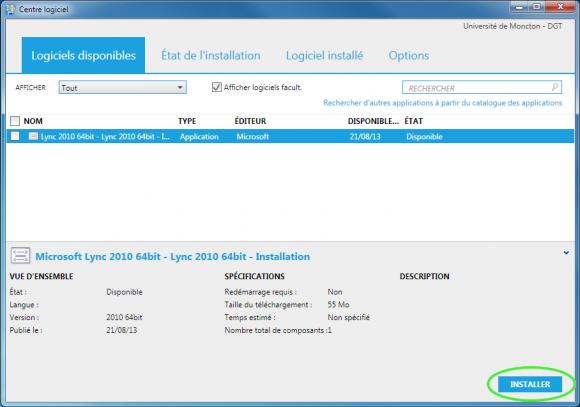Click the 2010 64bit version value
Viewport: 580px width, 407px height.
tap(124, 317)
